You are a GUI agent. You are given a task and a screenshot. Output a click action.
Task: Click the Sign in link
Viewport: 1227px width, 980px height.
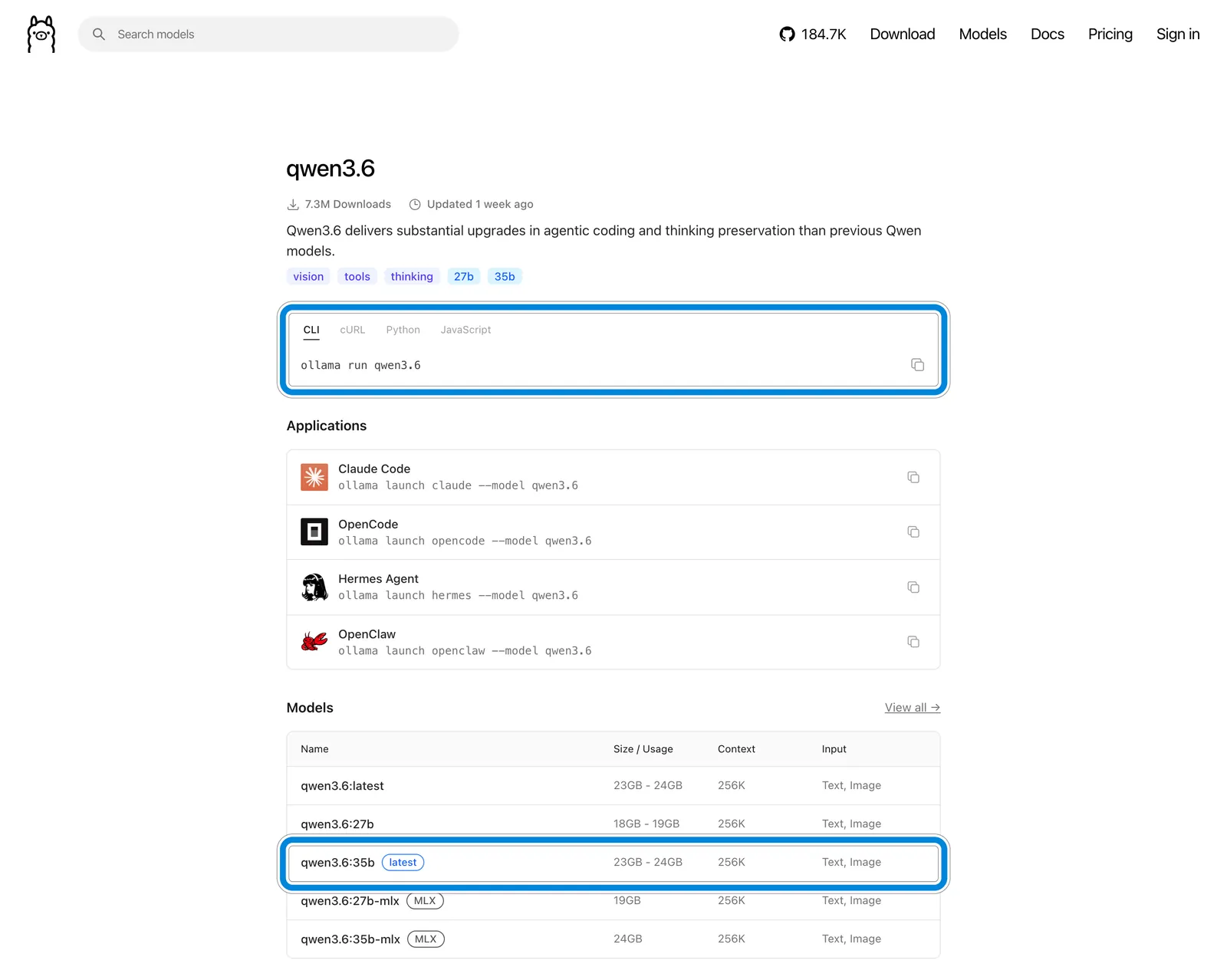[x=1178, y=35]
